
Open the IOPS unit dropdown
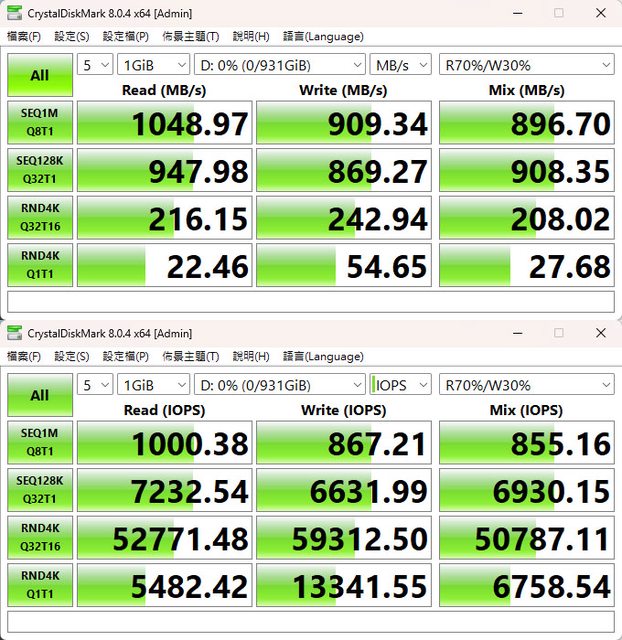pyautogui.click(x=400, y=385)
